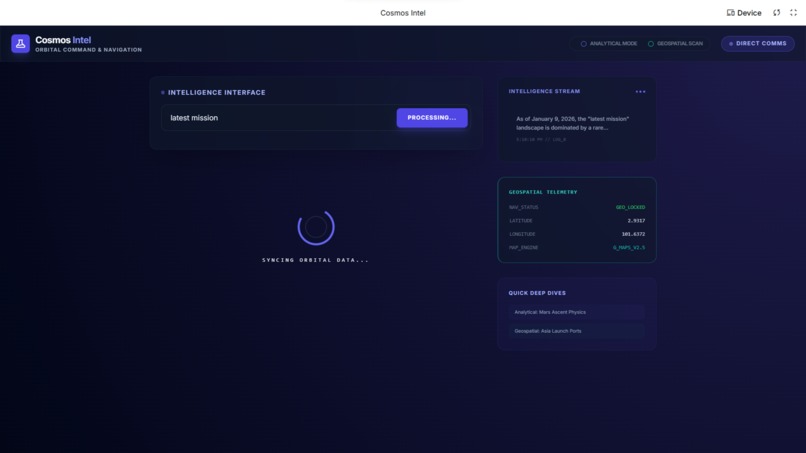Viewport: 806px width, 453px height.
Task: Select the Geospatial Scan radio option
Action: (675, 44)
